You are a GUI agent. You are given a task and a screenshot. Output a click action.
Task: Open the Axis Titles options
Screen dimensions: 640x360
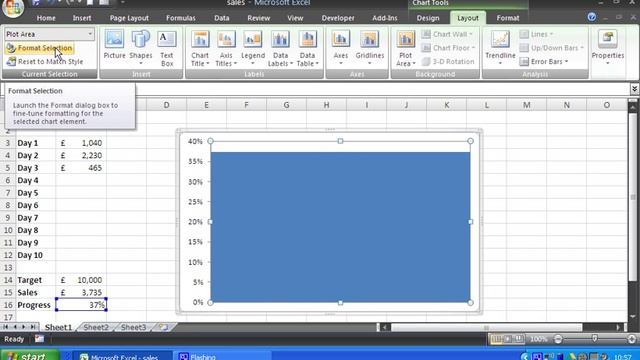(x=226, y=48)
